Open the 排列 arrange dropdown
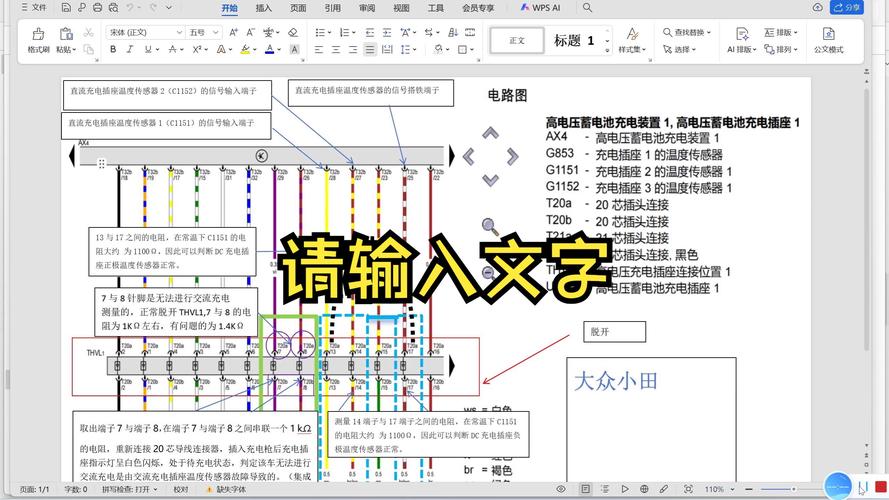This screenshot has width=889, height=500. point(781,49)
